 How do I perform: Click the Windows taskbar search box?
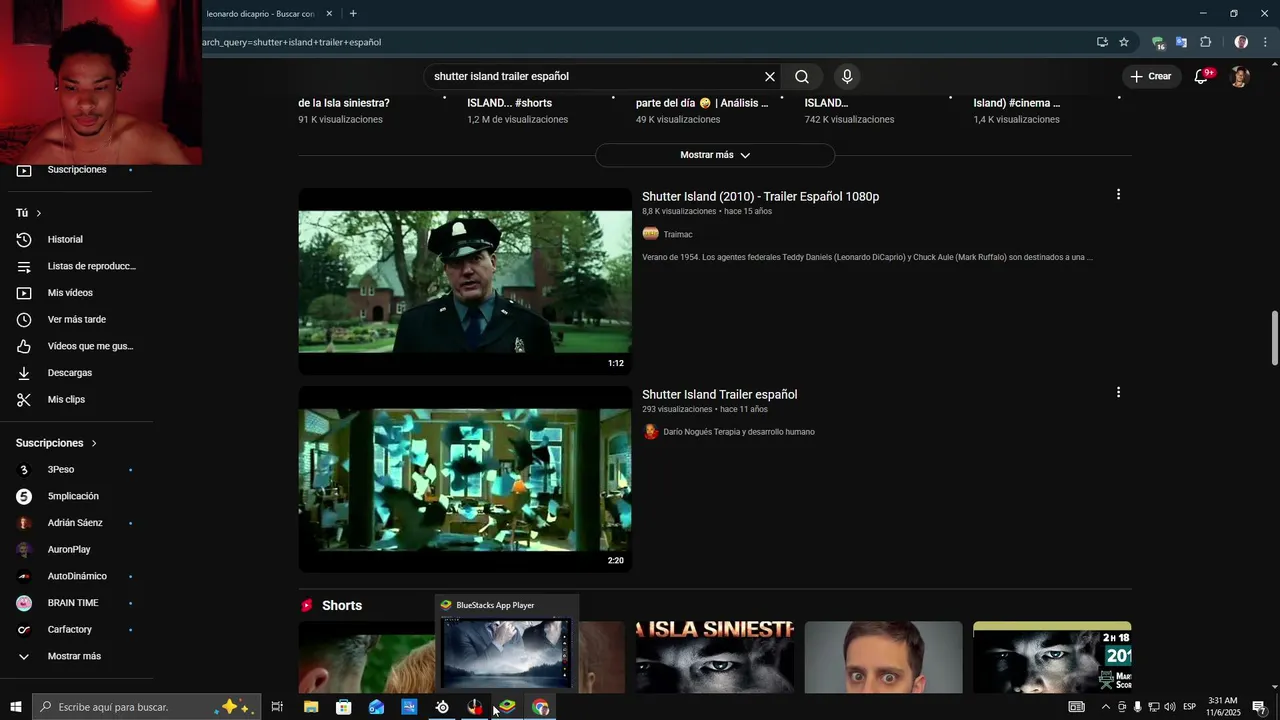[147, 707]
